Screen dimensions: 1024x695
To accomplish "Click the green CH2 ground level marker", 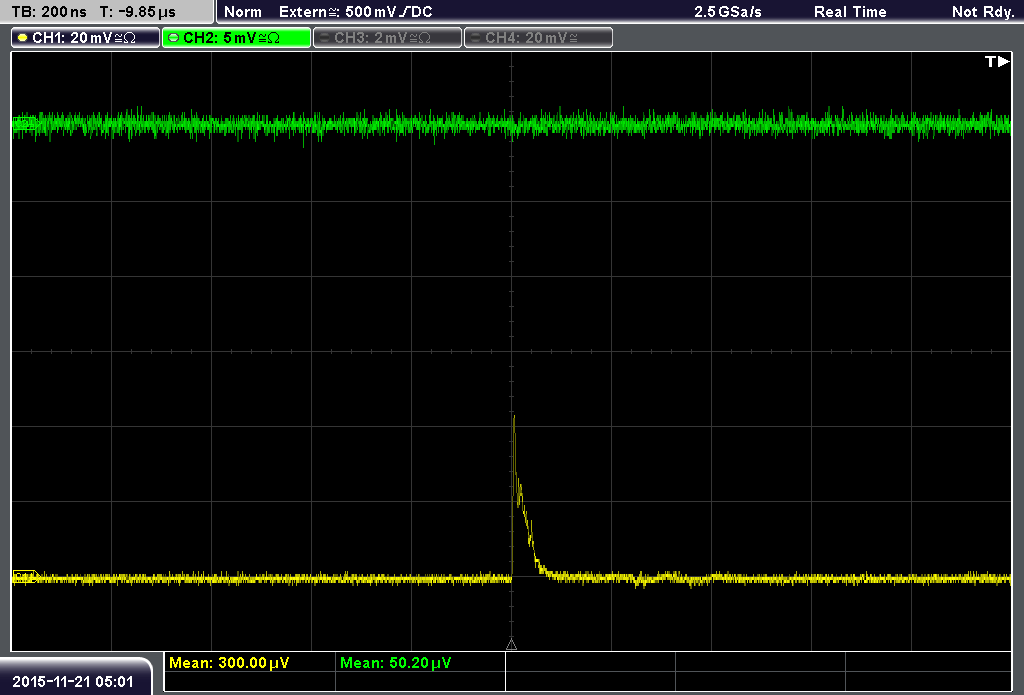I will [25, 123].
